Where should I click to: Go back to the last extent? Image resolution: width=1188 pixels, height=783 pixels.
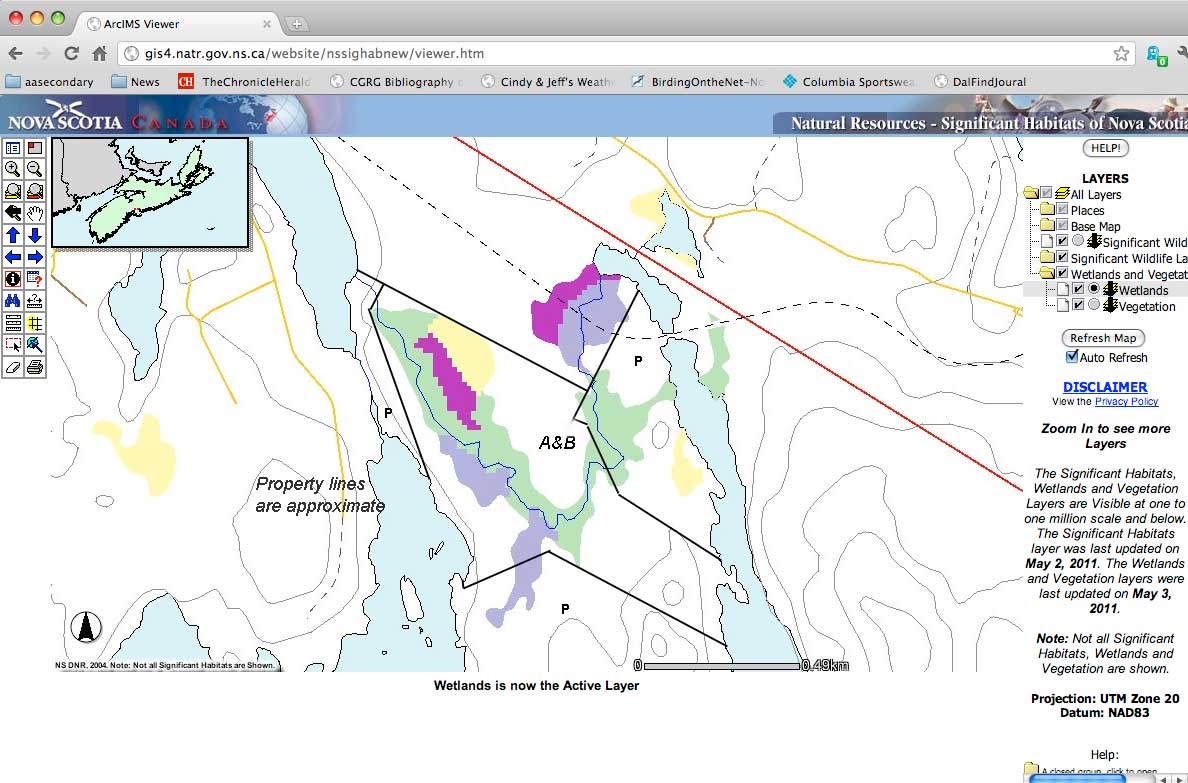[x=13, y=214]
